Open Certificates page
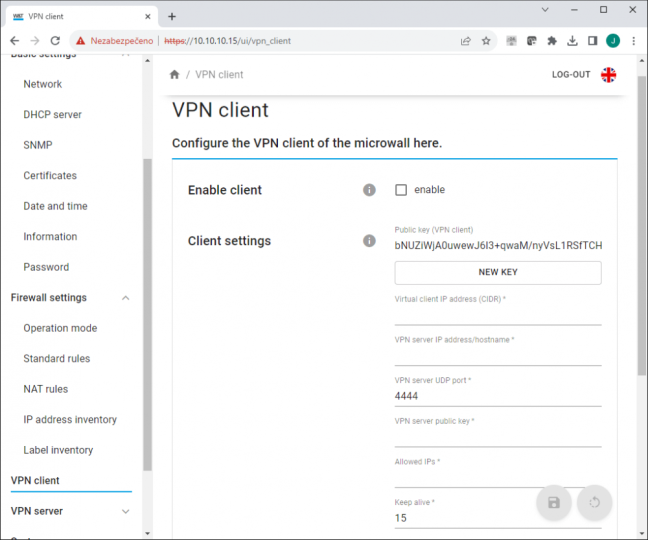 point(50,176)
